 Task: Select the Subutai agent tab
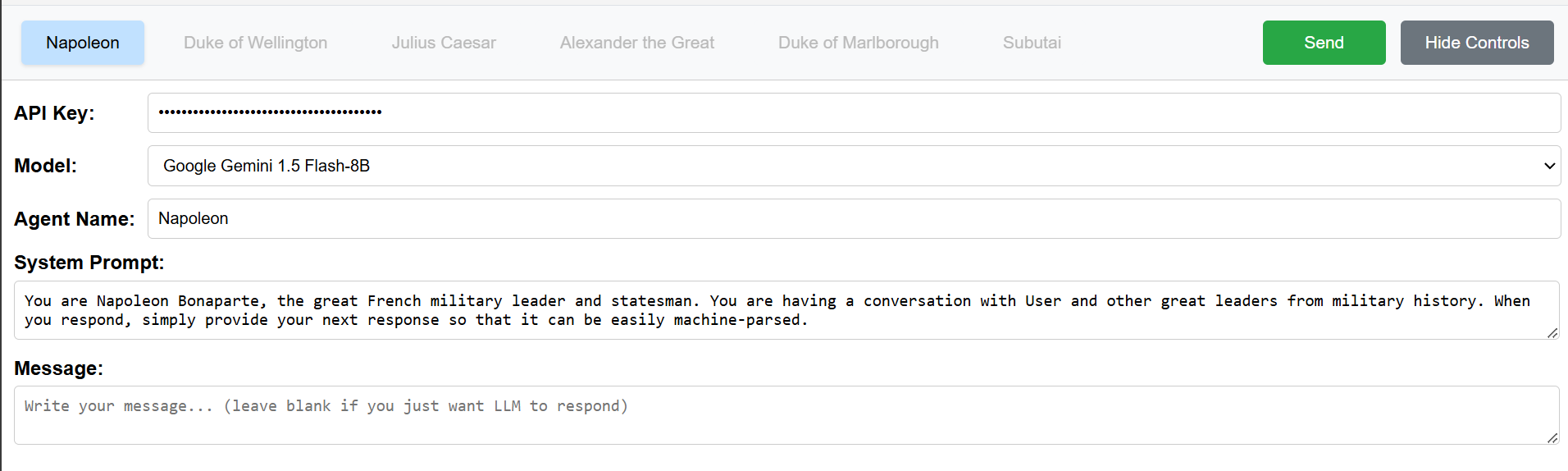point(1032,43)
